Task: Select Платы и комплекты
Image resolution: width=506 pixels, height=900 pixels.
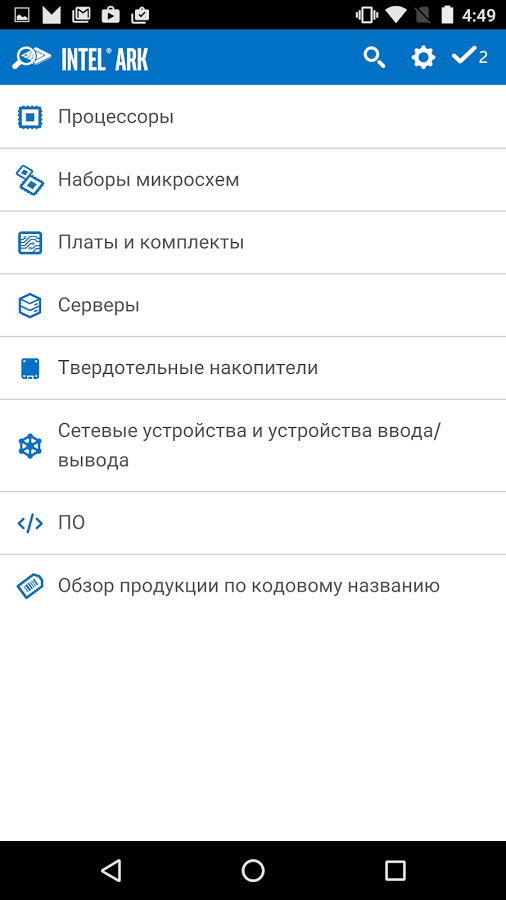Action: 253,242
